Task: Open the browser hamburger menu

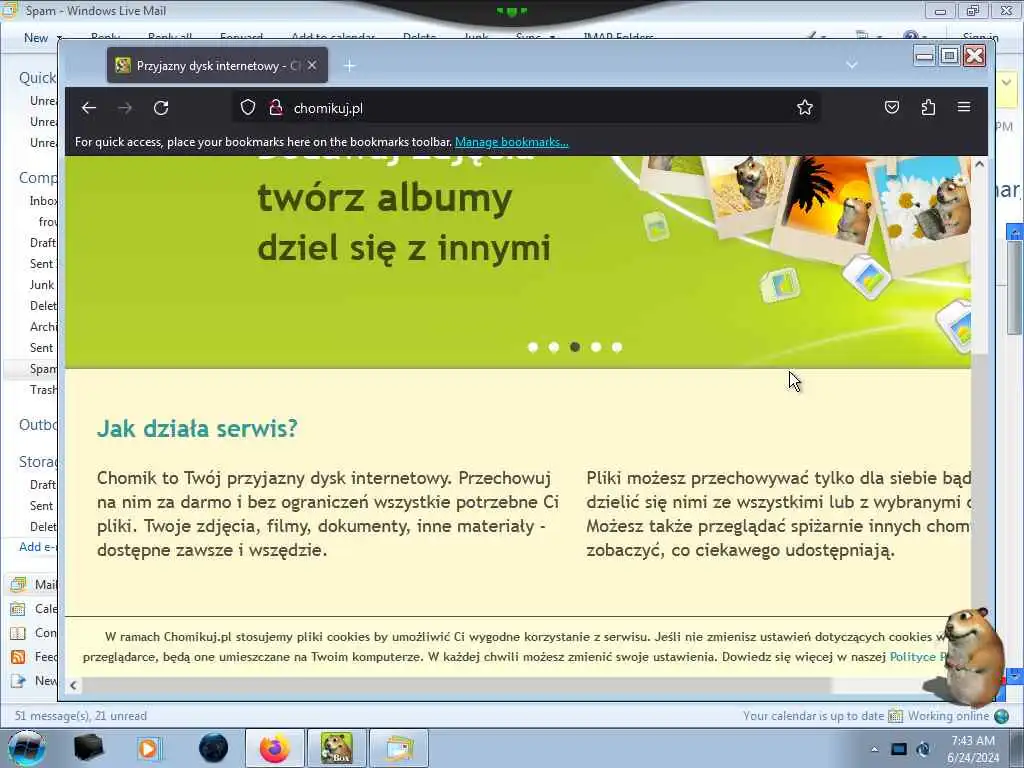Action: point(964,107)
